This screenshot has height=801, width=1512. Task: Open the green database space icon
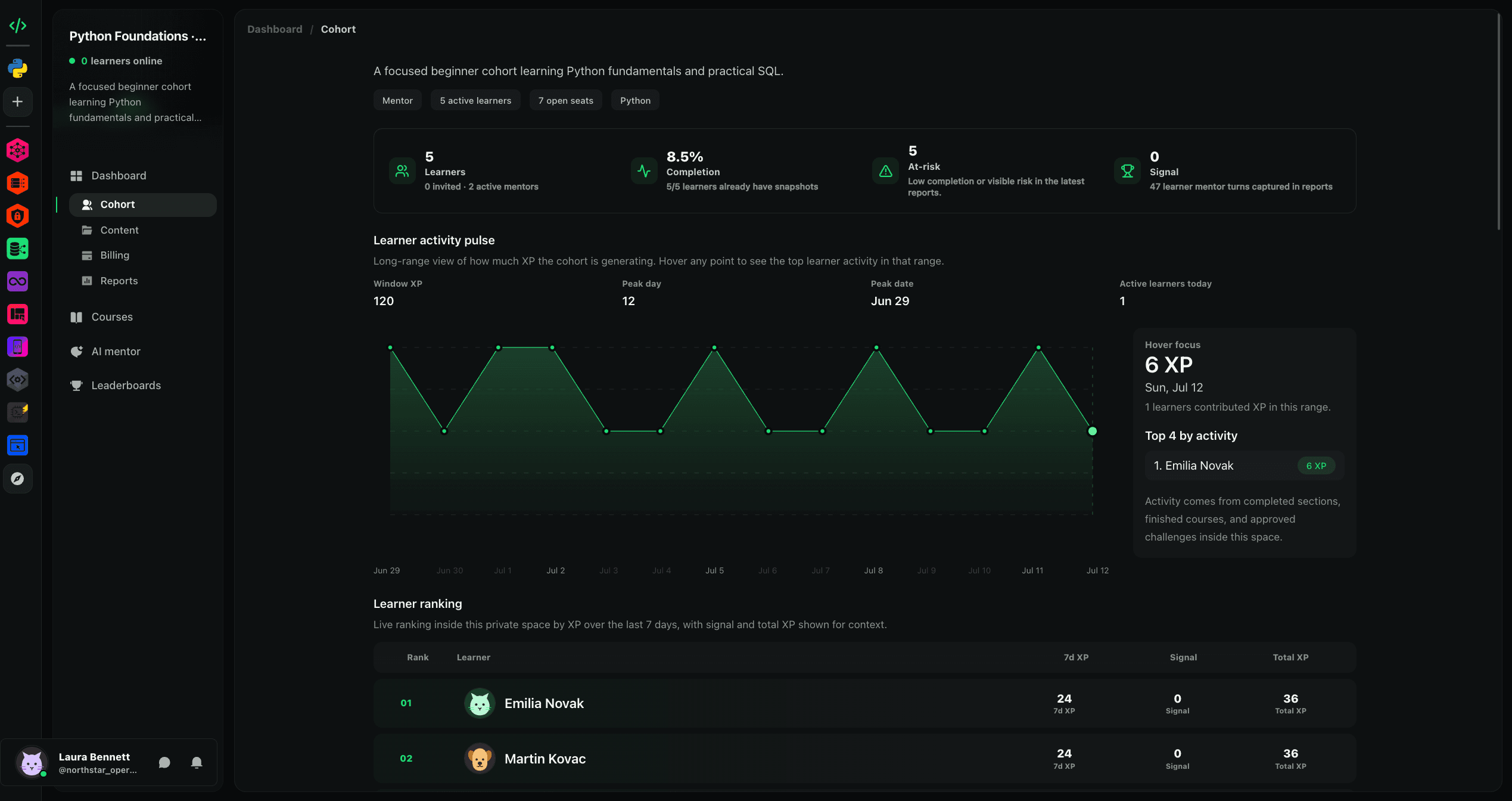coord(18,249)
